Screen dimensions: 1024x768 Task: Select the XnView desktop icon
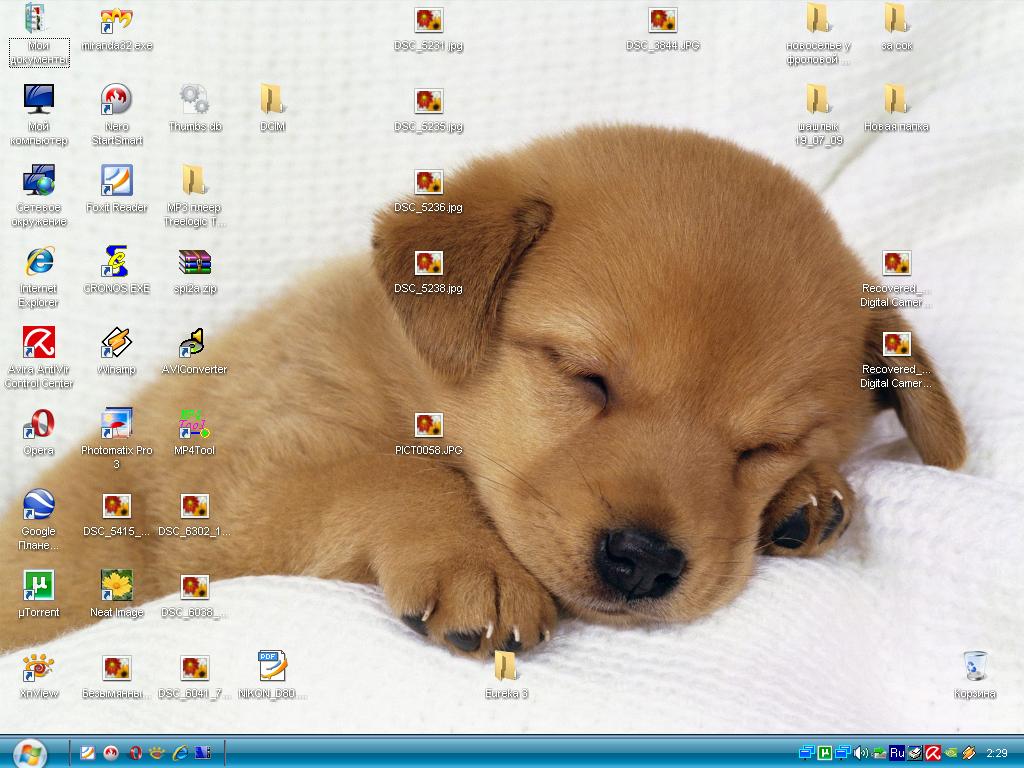click(39, 667)
